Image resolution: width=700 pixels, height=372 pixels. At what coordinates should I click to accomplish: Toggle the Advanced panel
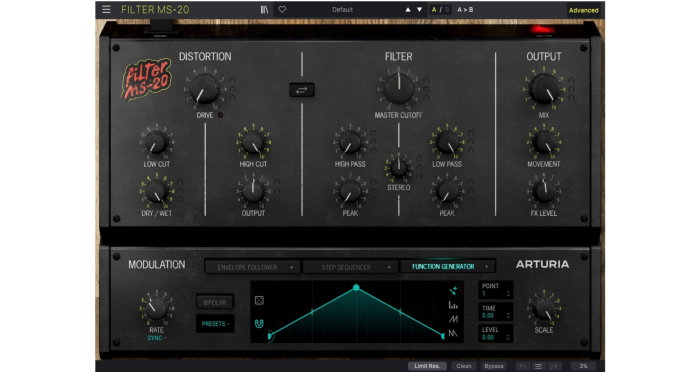(583, 10)
